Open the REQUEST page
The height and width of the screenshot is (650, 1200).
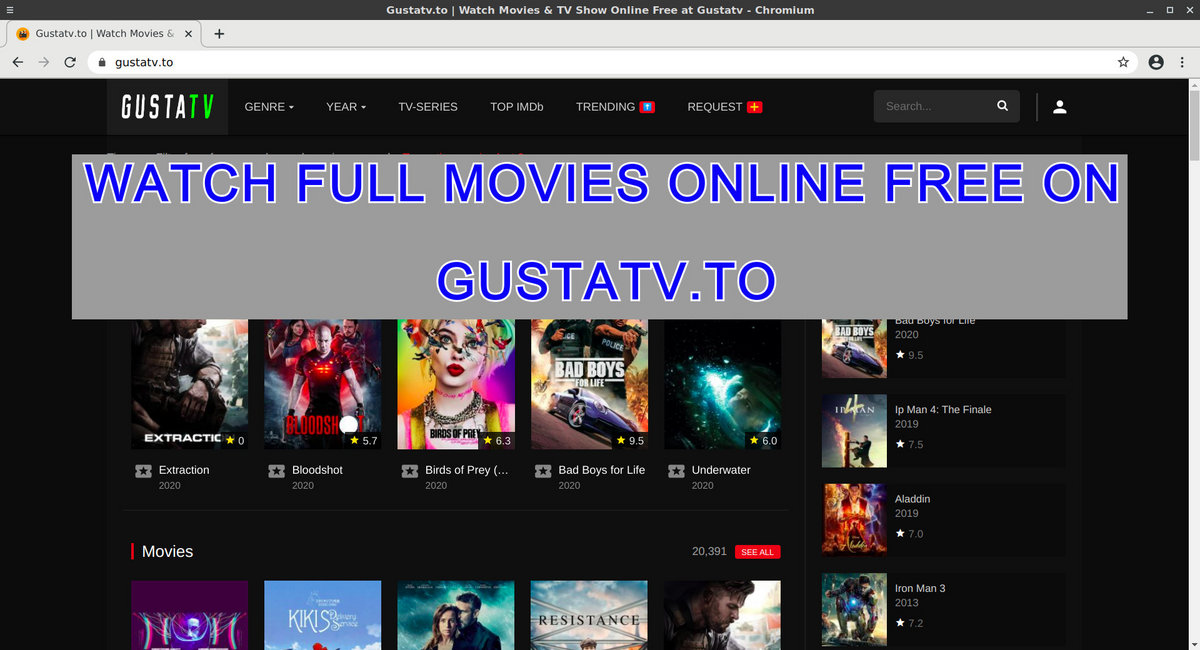[725, 106]
